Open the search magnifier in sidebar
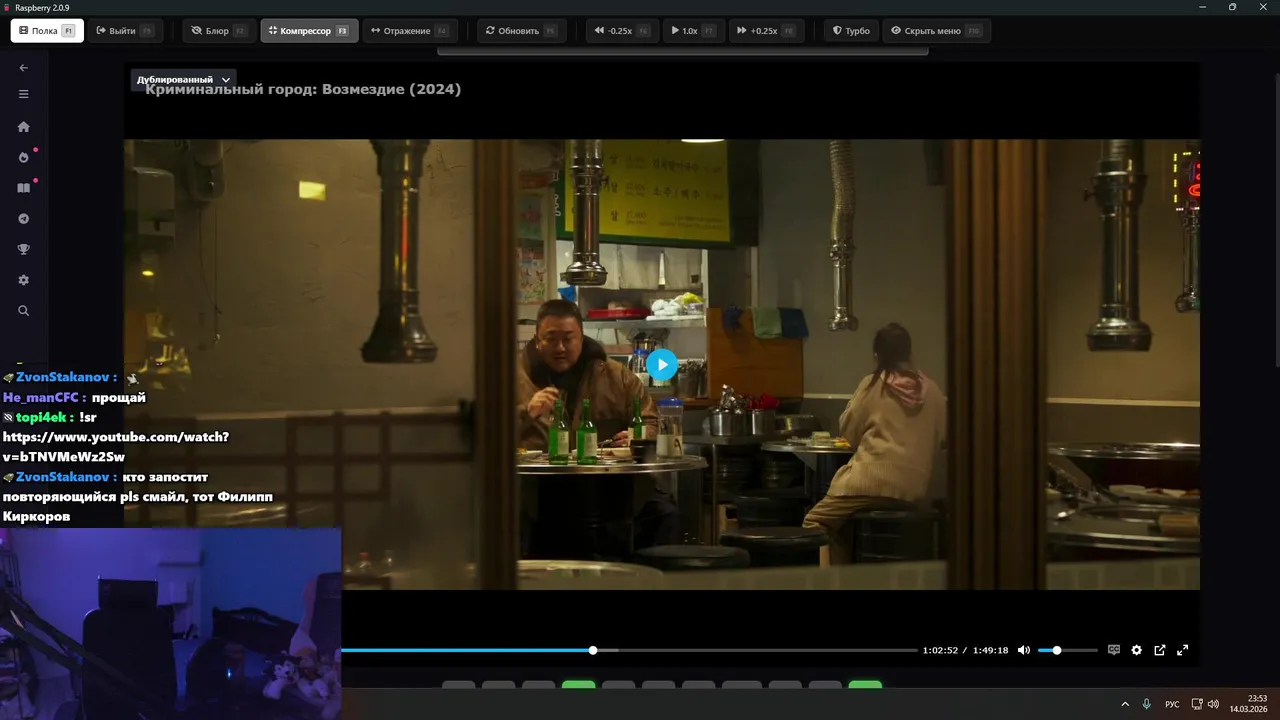The width and height of the screenshot is (1280, 720). (24, 311)
